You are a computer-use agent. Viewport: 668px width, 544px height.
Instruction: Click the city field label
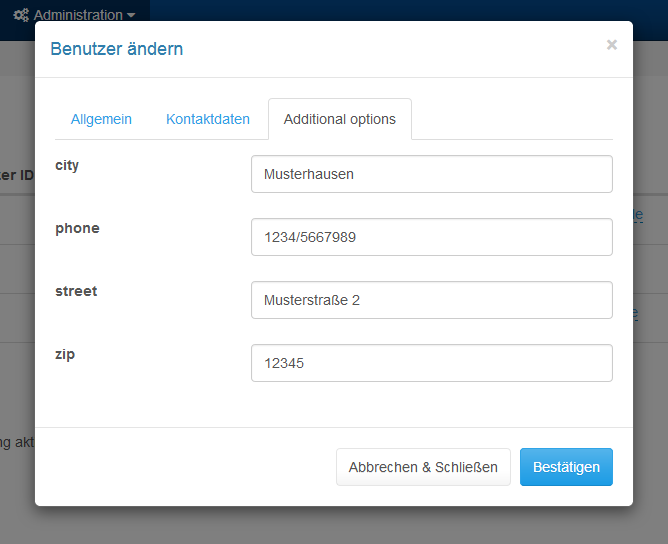(67, 165)
